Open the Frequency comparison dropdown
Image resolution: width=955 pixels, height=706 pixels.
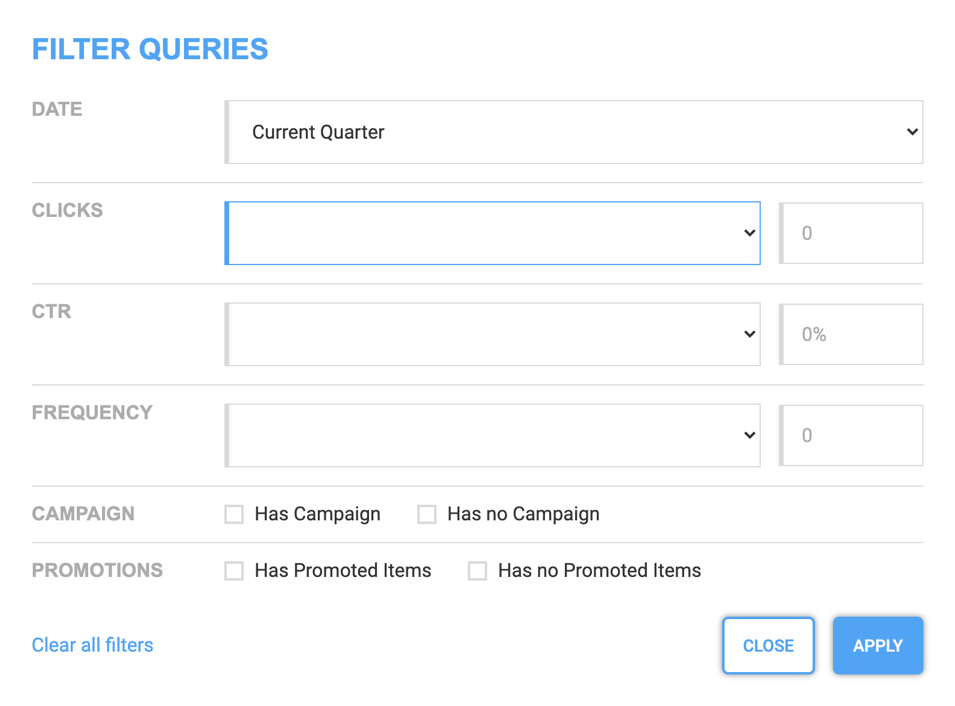pyautogui.click(x=492, y=435)
